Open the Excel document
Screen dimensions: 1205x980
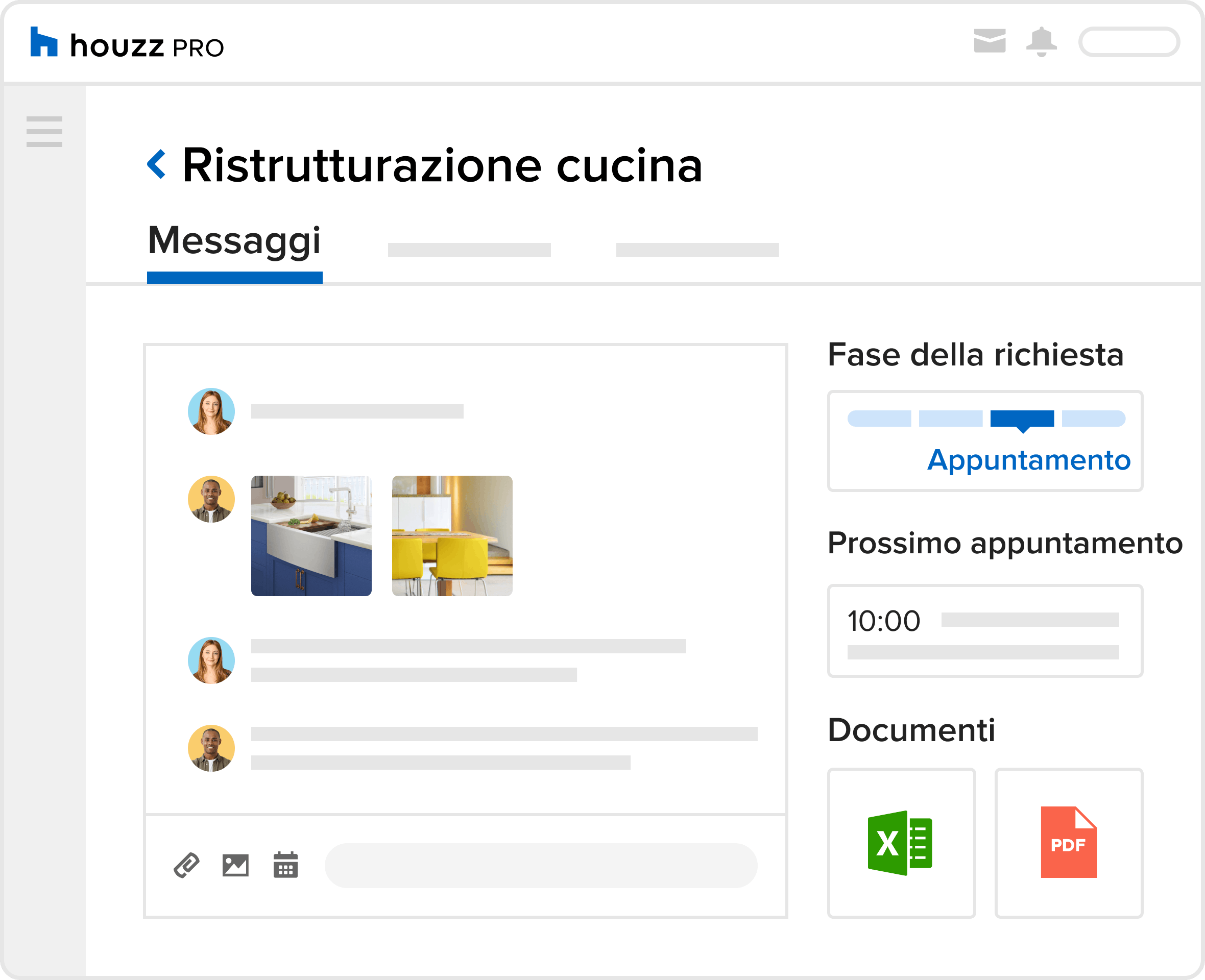(x=902, y=843)
